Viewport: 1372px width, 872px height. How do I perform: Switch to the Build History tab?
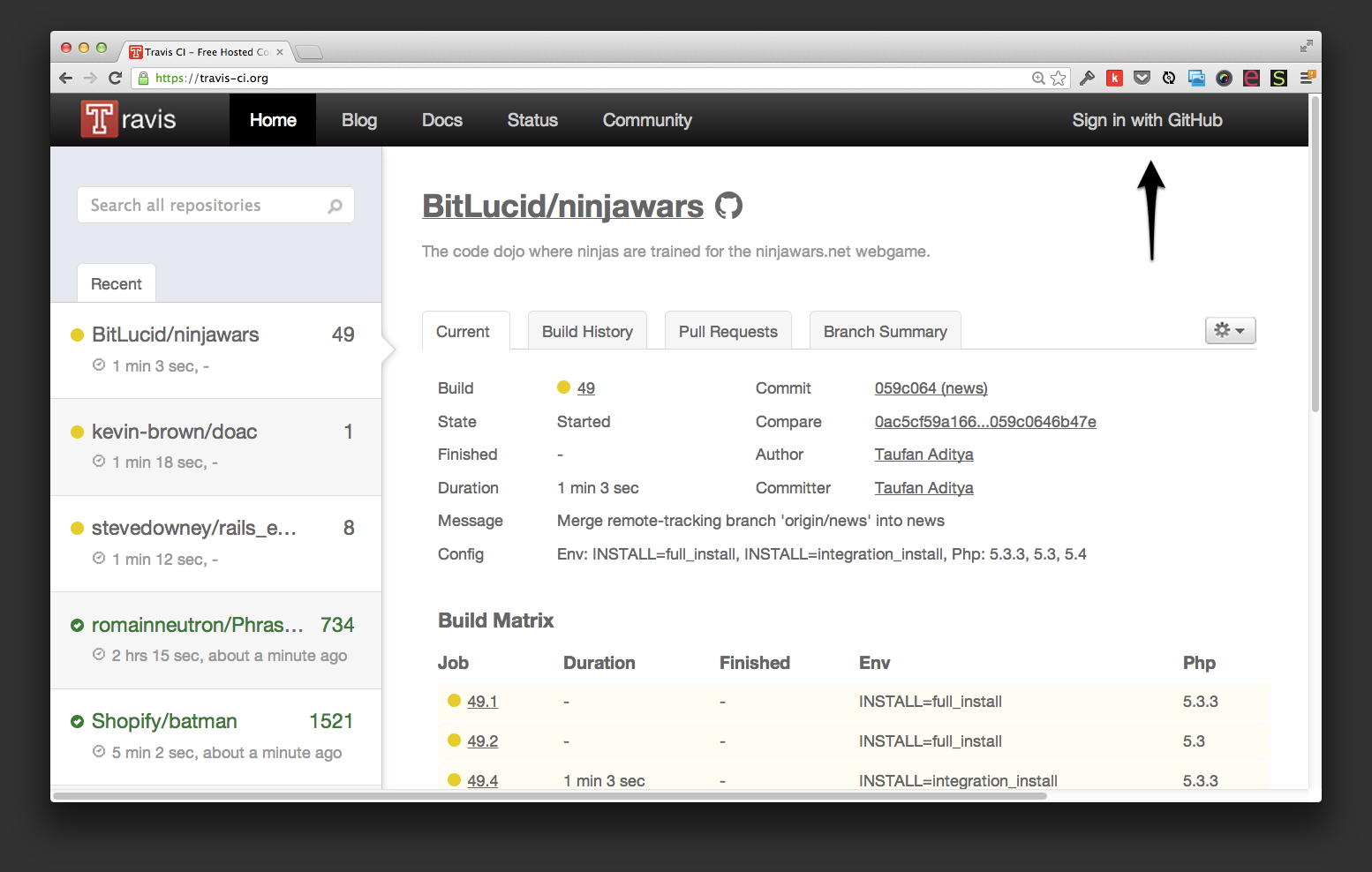(x=587, y=331)
